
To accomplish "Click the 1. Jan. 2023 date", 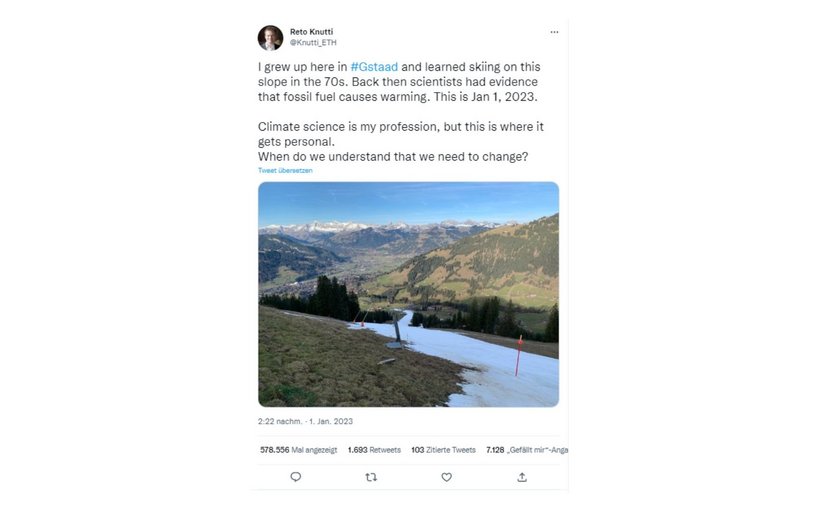I will coord(331,421).
